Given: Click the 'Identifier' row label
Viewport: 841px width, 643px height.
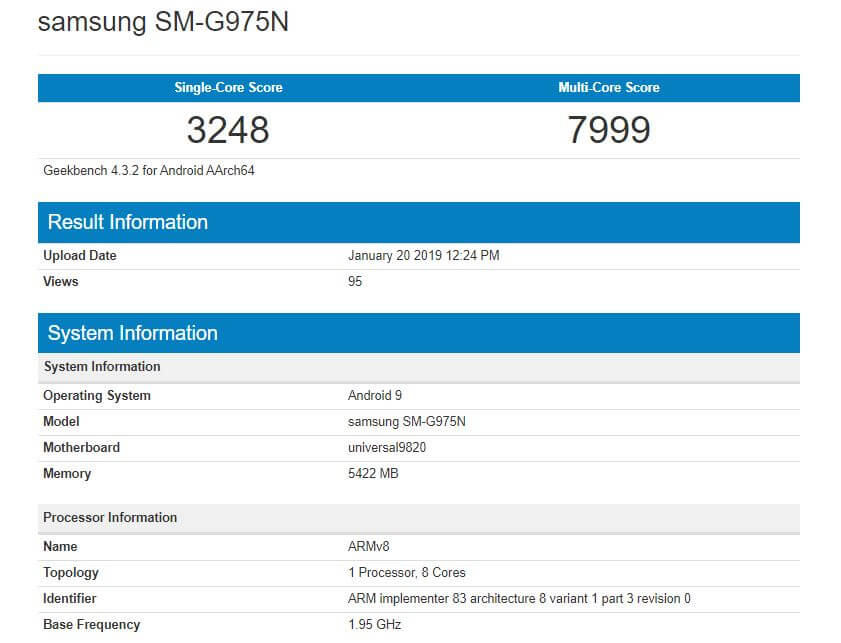Looking at the screenshot, I should pyautogui.click(x=70, y=598).
